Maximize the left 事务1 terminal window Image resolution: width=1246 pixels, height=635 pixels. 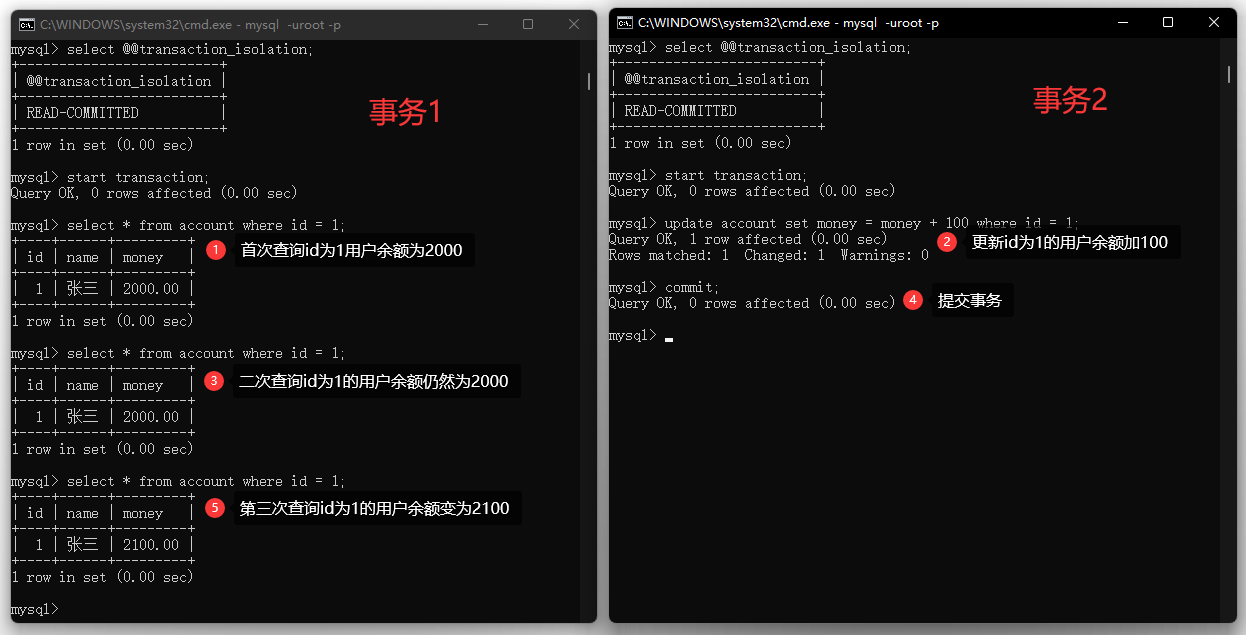528,24
